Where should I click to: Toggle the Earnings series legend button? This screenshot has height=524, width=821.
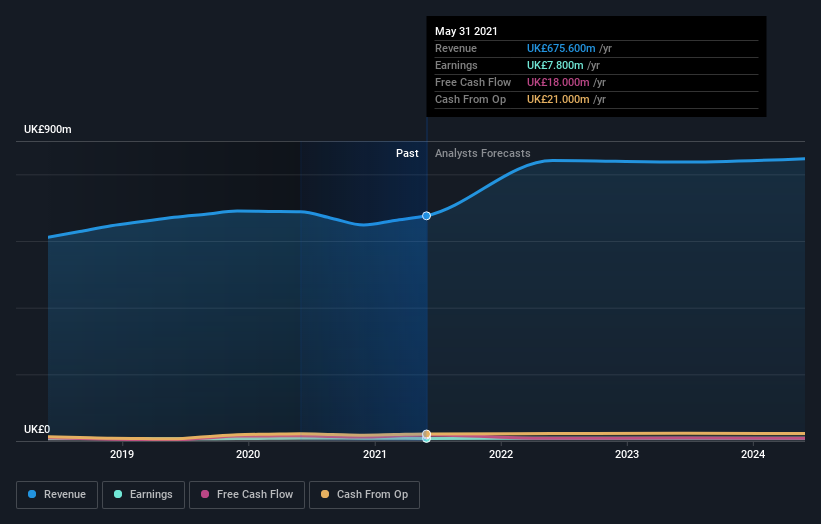pos(143,495)
